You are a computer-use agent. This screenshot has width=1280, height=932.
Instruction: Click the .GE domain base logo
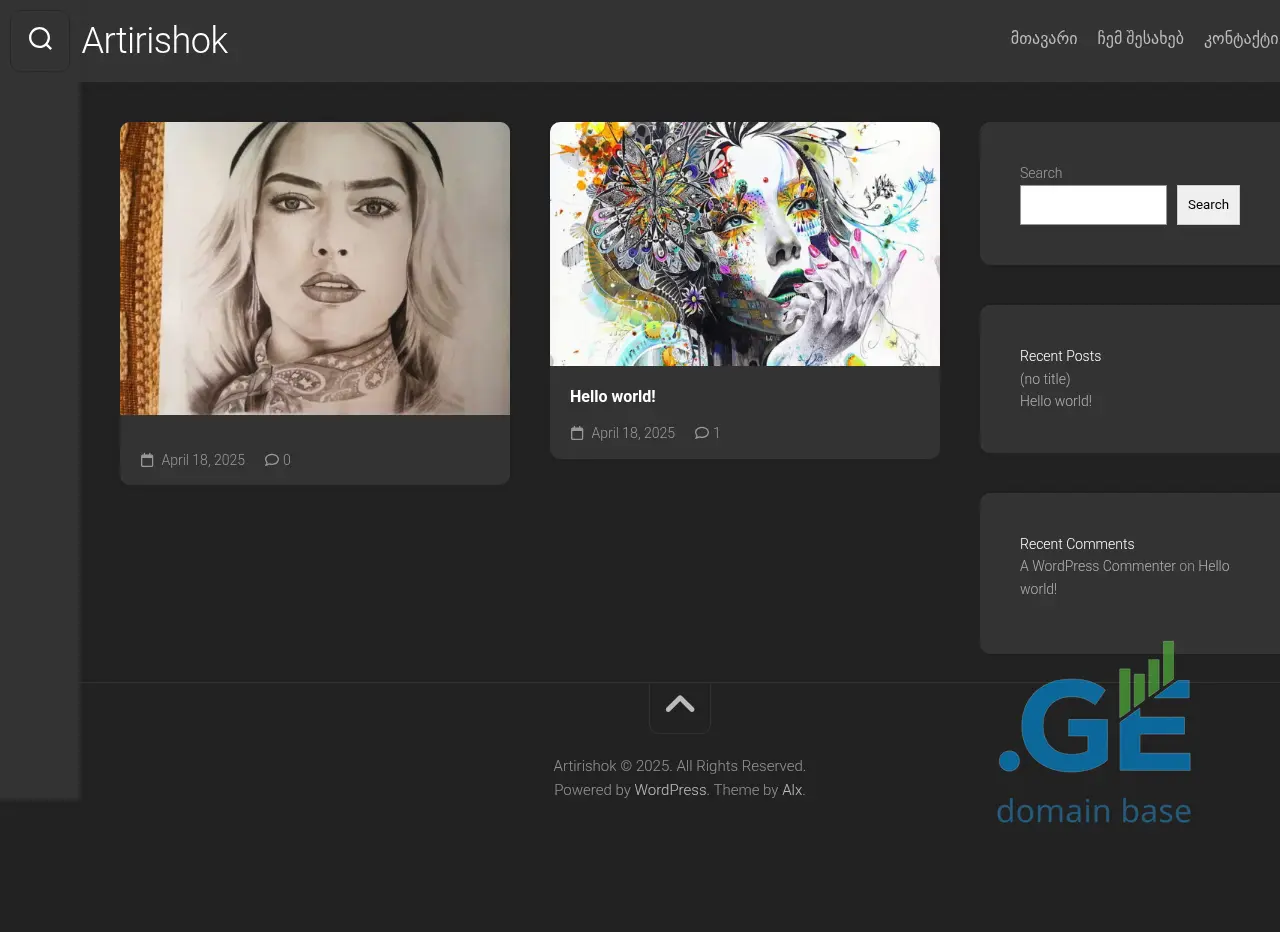(x=1094, y=733)
